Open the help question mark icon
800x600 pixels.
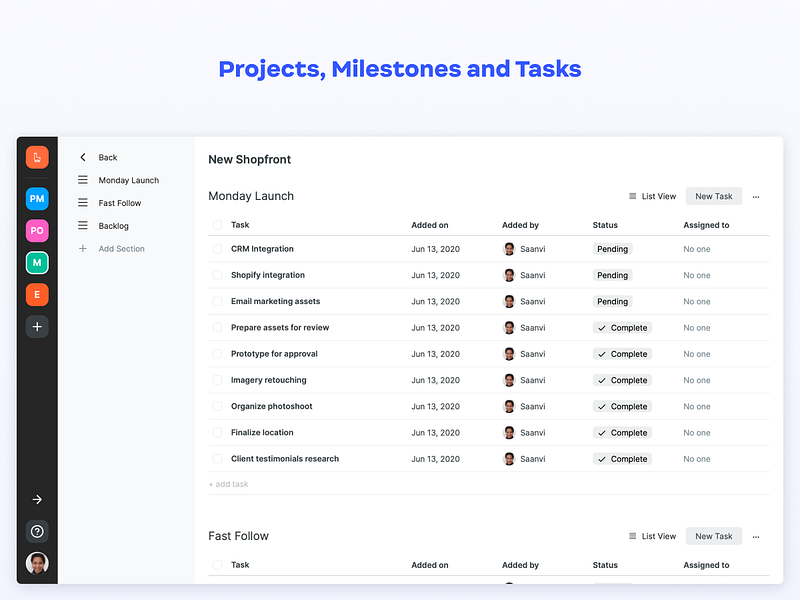37,532
